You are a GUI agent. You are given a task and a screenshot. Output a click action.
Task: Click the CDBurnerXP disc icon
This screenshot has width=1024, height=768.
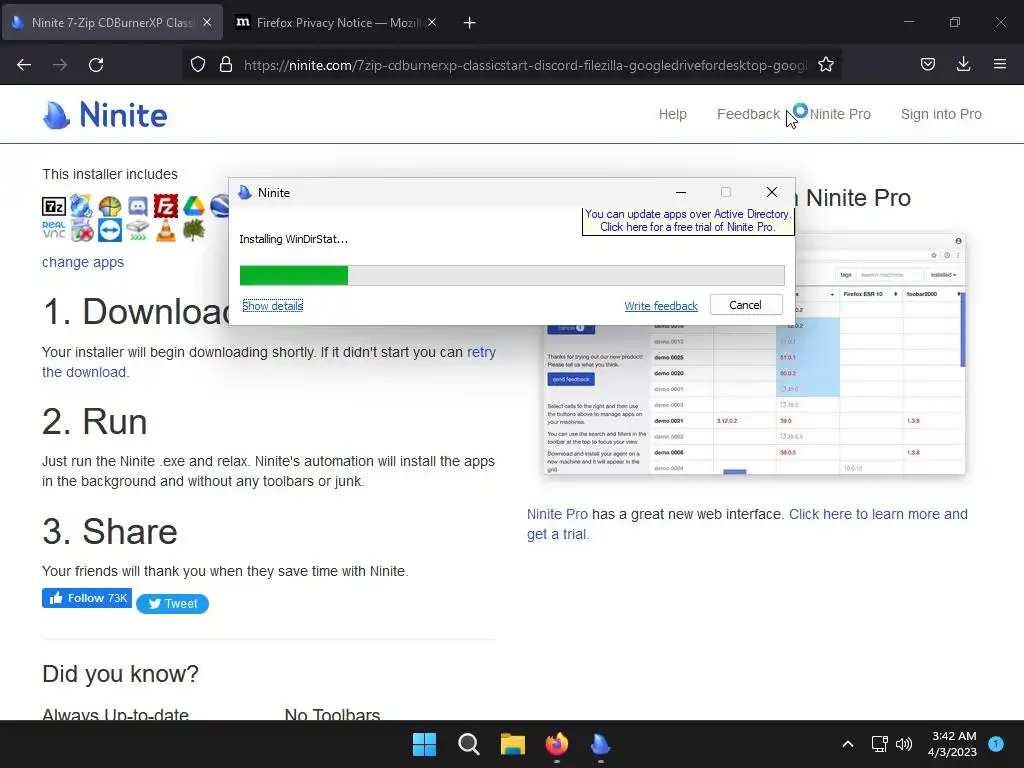tap(82, 206)
